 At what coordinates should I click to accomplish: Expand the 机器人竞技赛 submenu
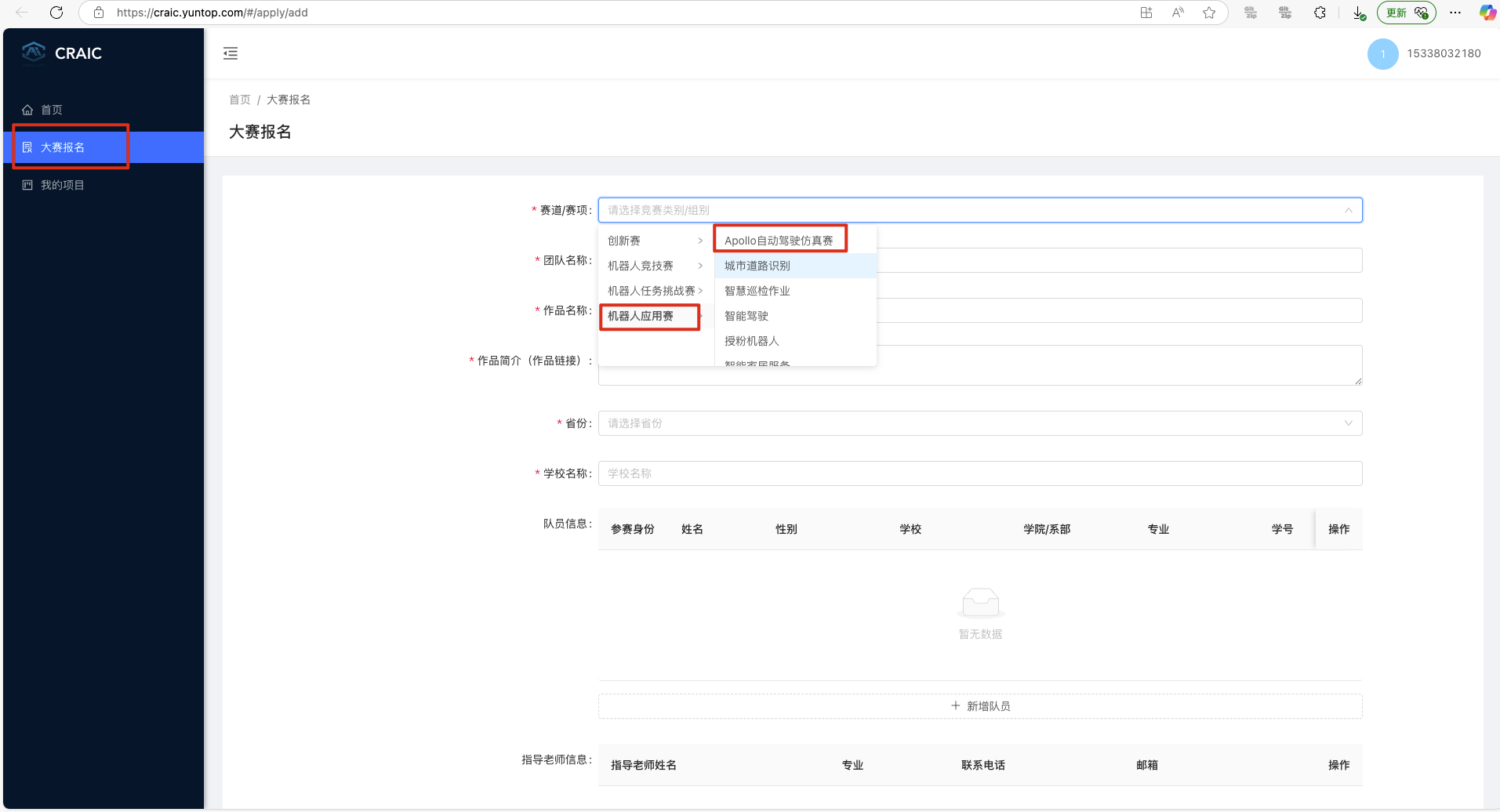click(x=655, y=266)
